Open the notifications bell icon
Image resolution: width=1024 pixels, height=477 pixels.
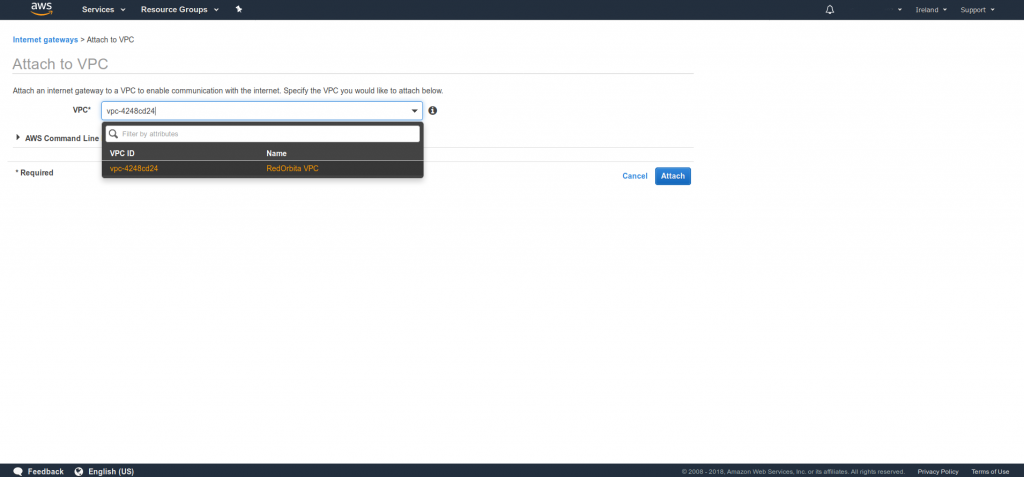829,10
